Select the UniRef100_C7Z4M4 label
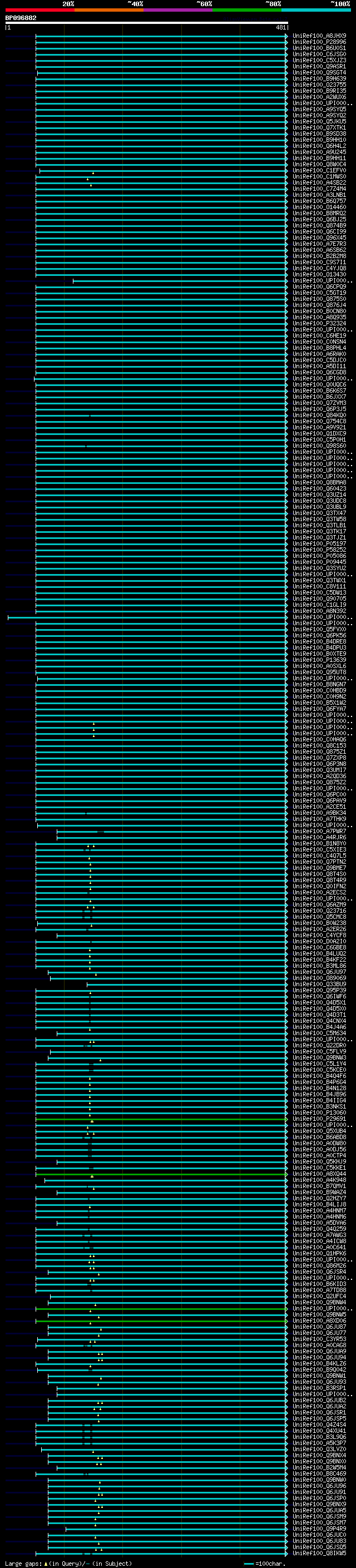 [319, 189]
